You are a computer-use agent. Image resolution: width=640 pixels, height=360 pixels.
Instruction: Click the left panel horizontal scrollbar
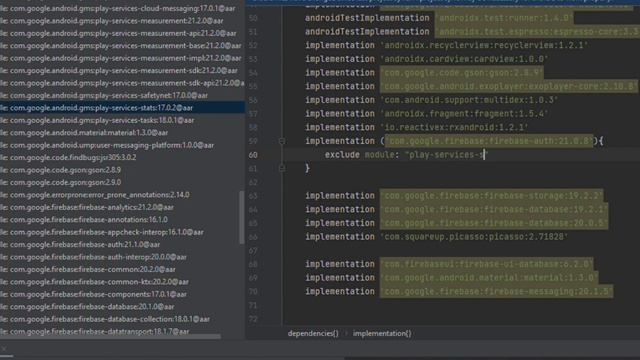point(110,337)
